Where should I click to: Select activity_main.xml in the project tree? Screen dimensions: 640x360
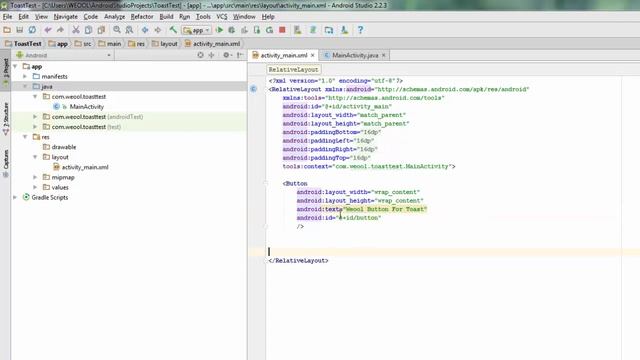(85, 167)
